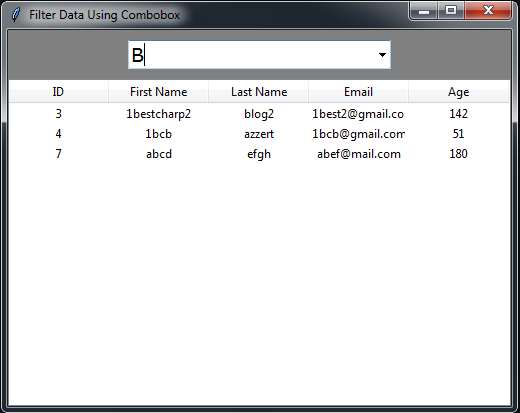Click the age value 180

(458, 154)
